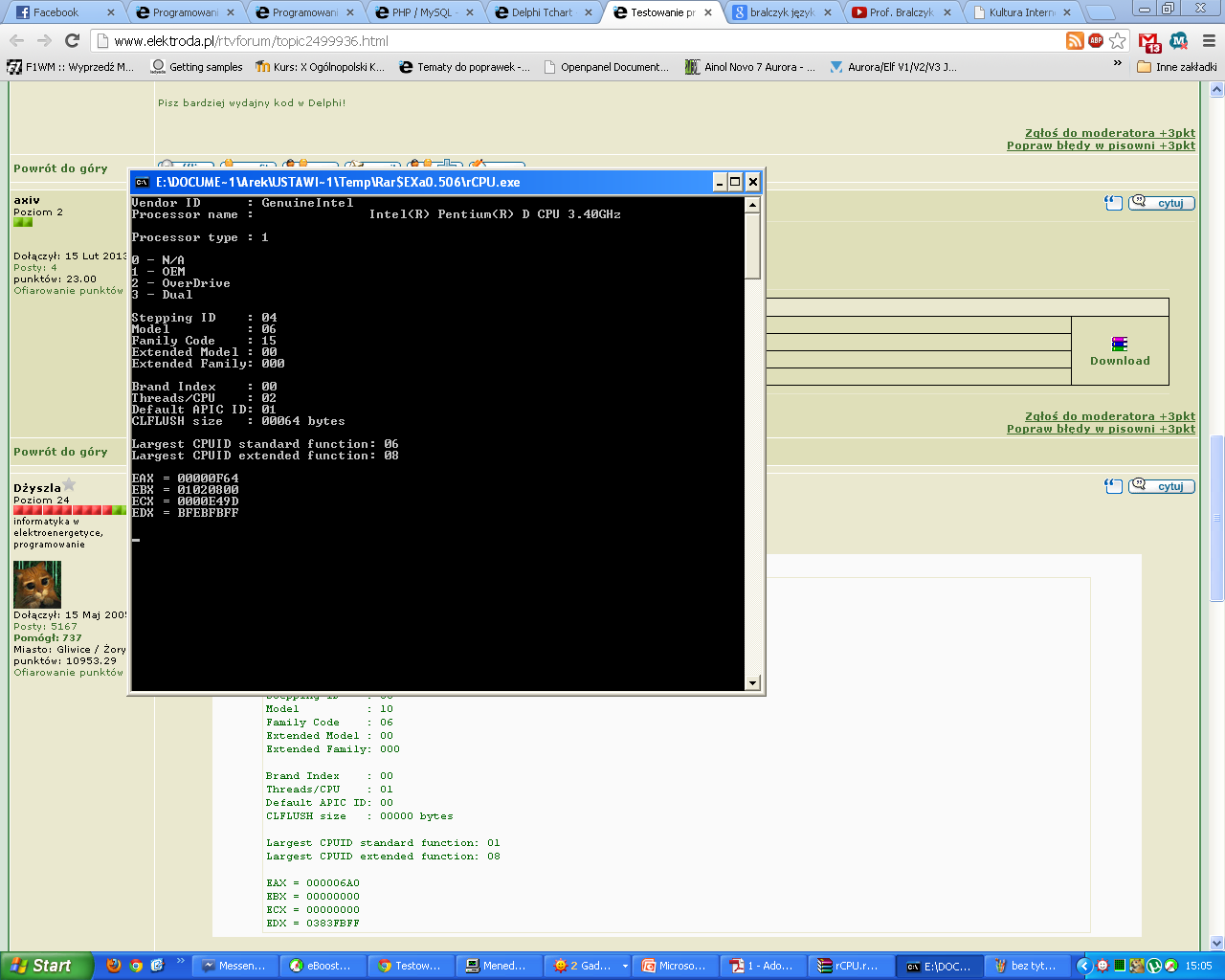Click the quote icon beside axiv's cytuj
Image resolution: width=1225 pixels, height=980 pixels.
[1113, 203]
